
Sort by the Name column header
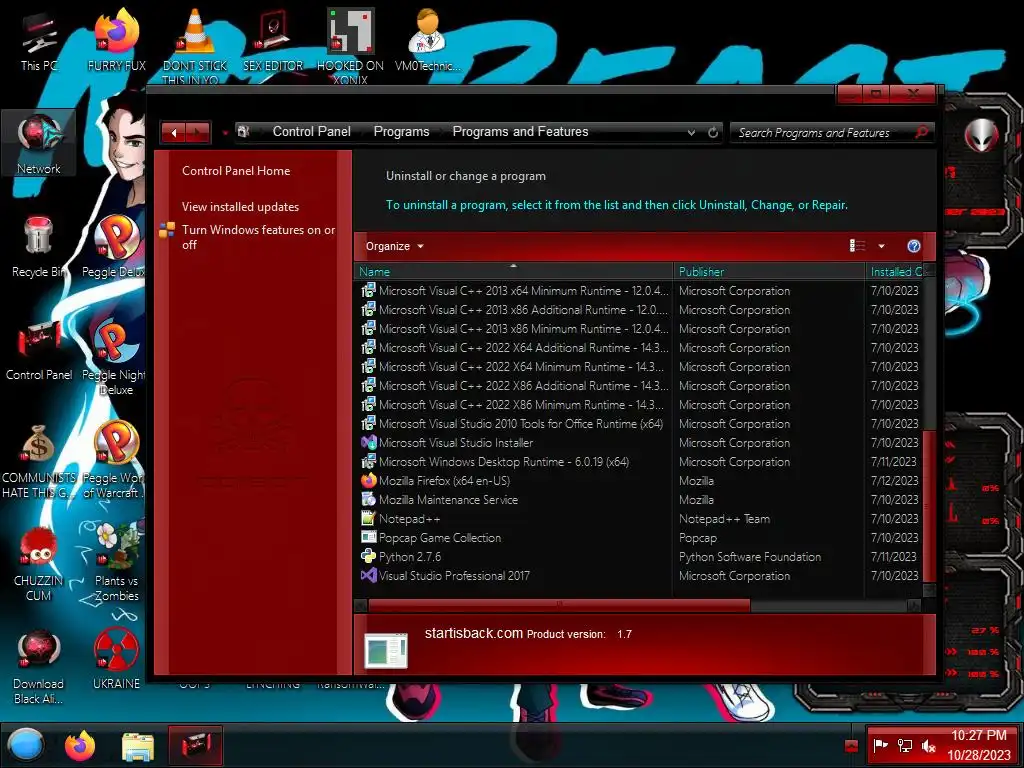pos(513,271)
